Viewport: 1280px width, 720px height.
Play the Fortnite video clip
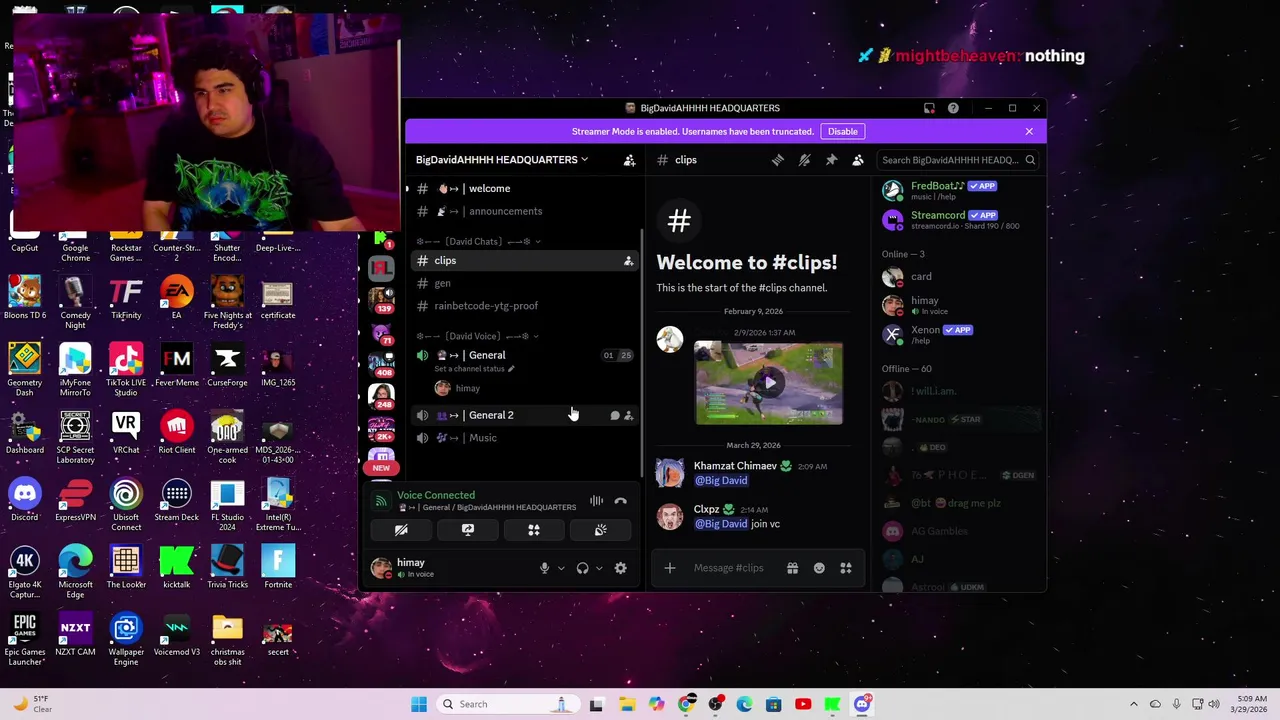click(769, 383)
